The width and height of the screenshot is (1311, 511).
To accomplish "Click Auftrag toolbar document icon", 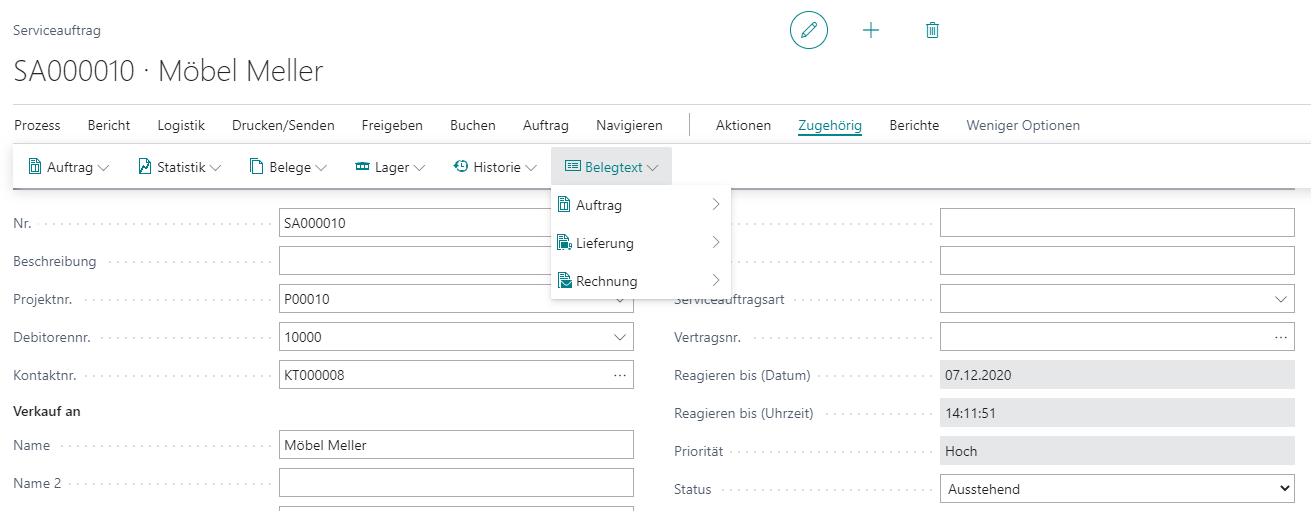I will [x=35, y=167].
